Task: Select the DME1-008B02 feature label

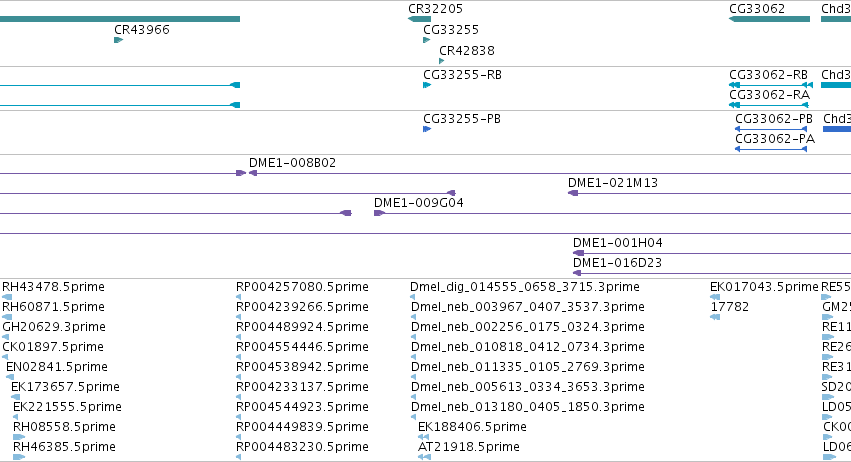Action: 293,163
